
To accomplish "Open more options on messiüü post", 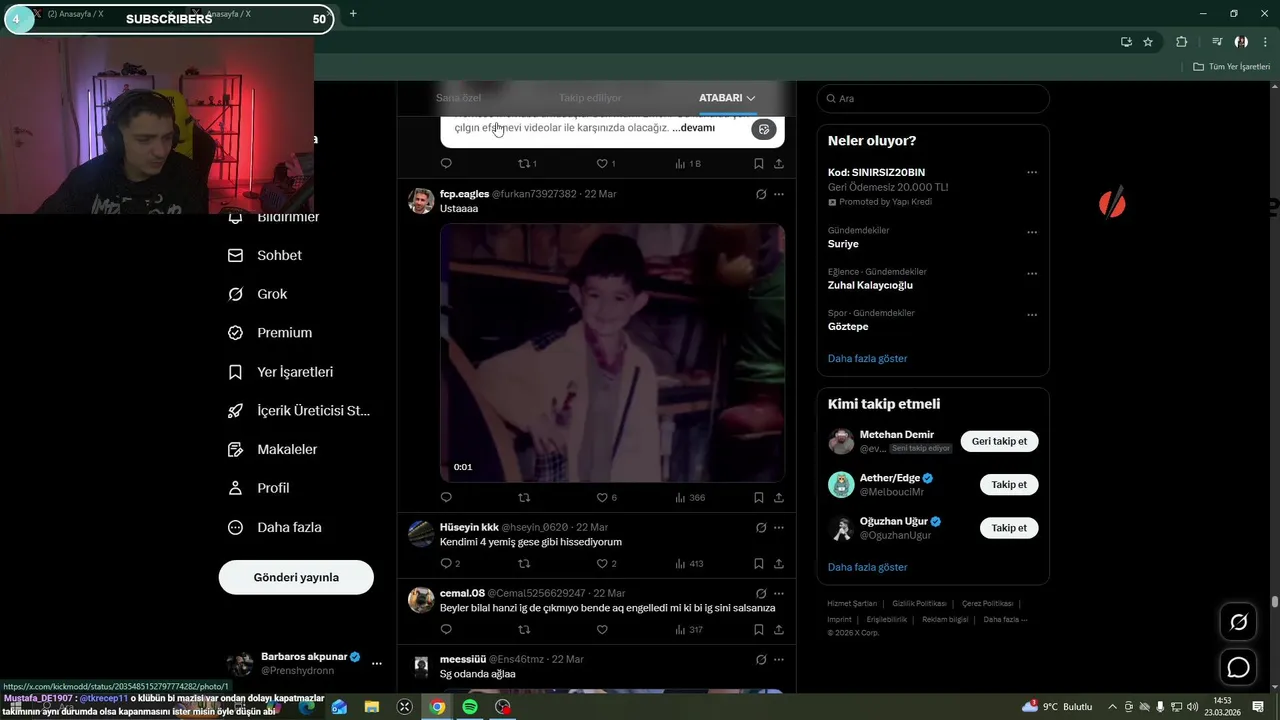I will (779, 659).
